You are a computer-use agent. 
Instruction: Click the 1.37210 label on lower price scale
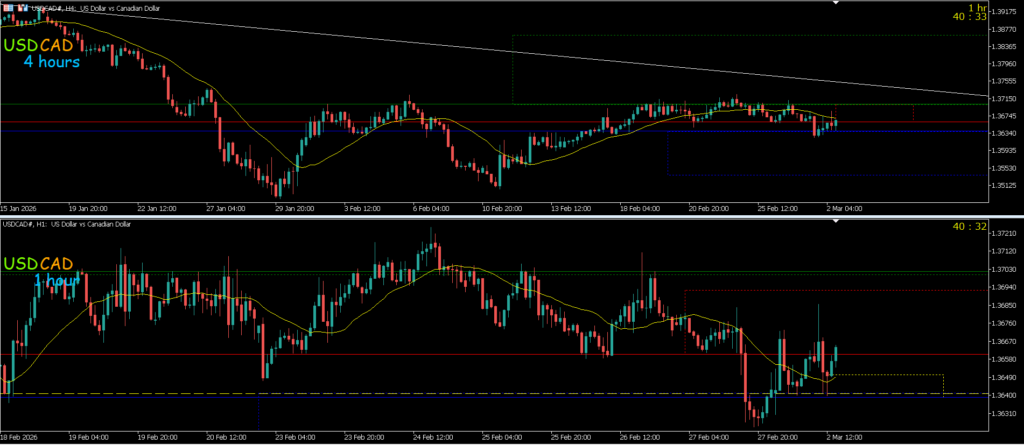[x=1004, y=233]
